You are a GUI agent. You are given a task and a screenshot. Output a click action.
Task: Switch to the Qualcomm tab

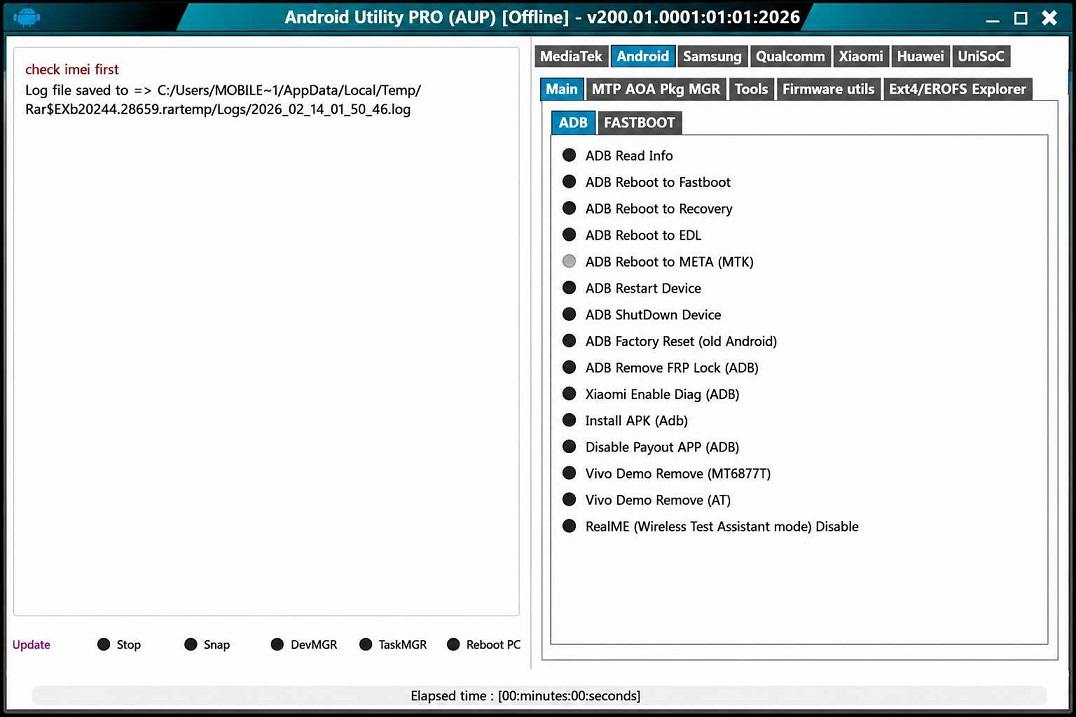click(x=791, y=56)
